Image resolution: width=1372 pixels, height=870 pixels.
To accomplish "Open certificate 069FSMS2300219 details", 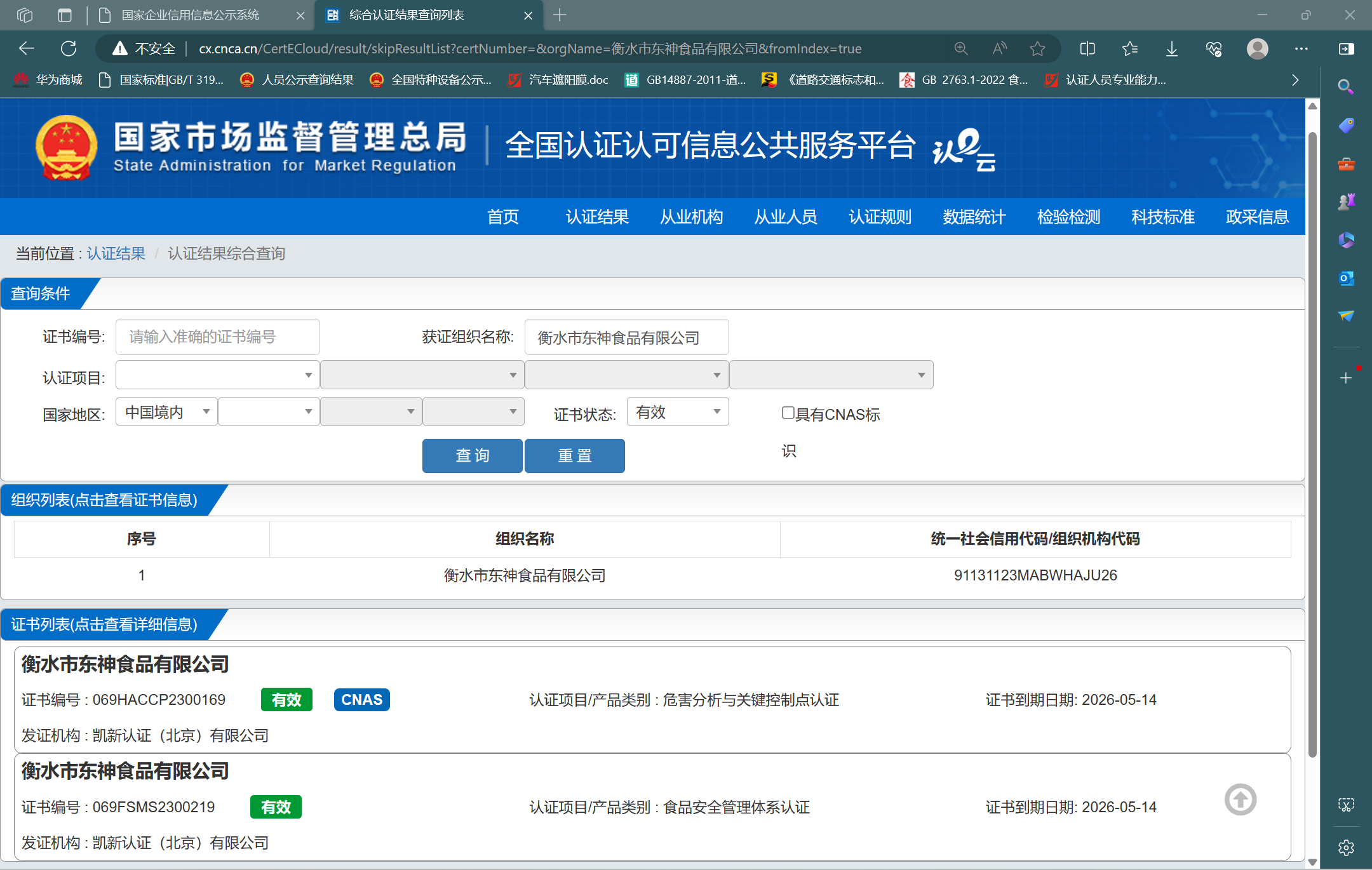I will (x=652, y=807).
